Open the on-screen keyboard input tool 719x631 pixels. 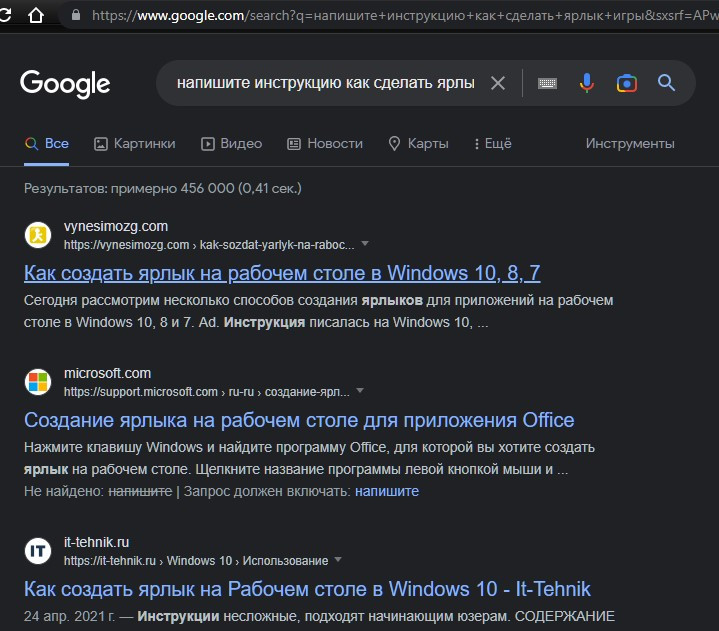[547, 83]
